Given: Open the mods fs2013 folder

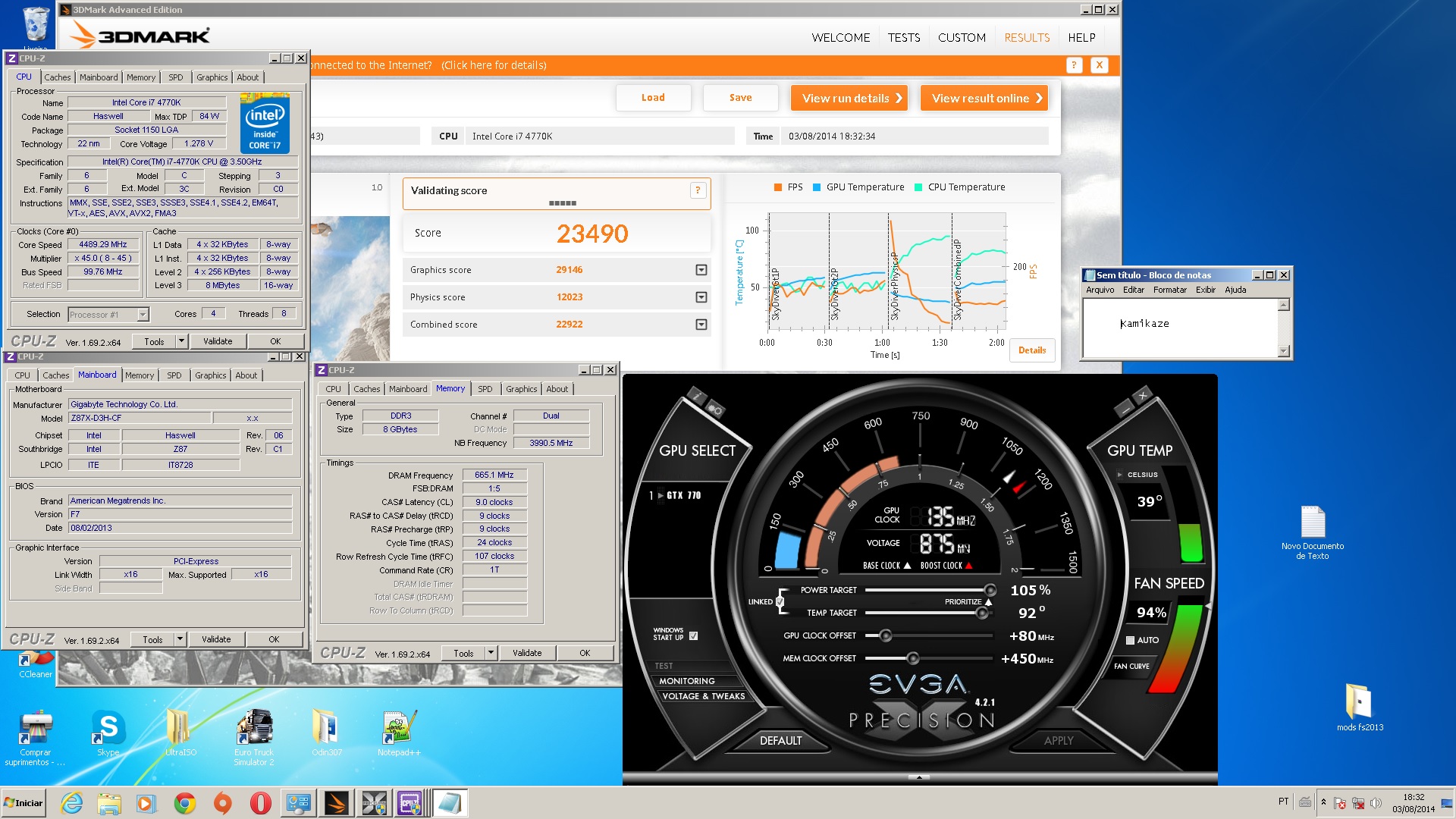Looking at the screenshot, I should coord(1360,708).
